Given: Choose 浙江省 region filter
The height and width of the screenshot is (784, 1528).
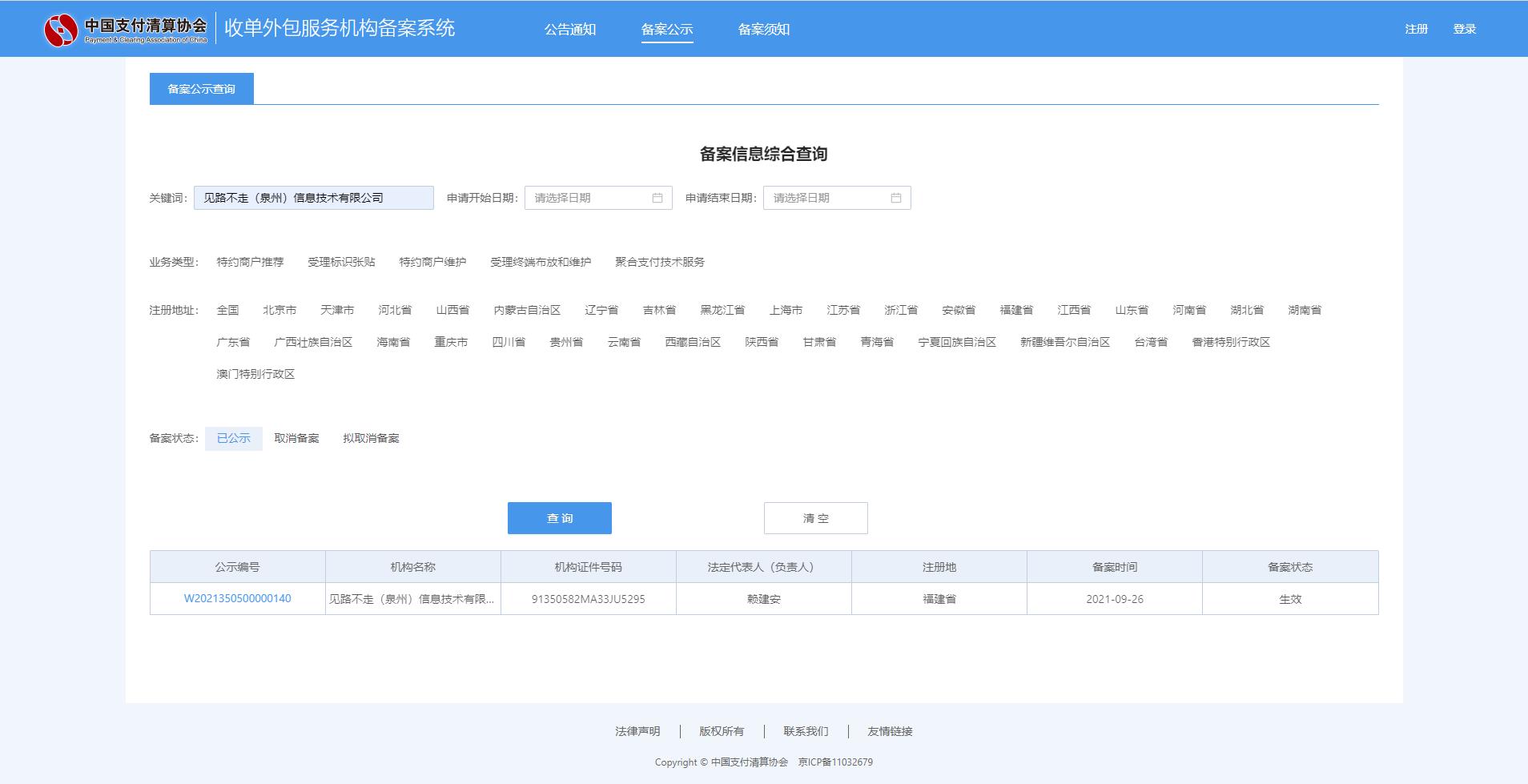Looking at the screenshot, I should point(901,310).
